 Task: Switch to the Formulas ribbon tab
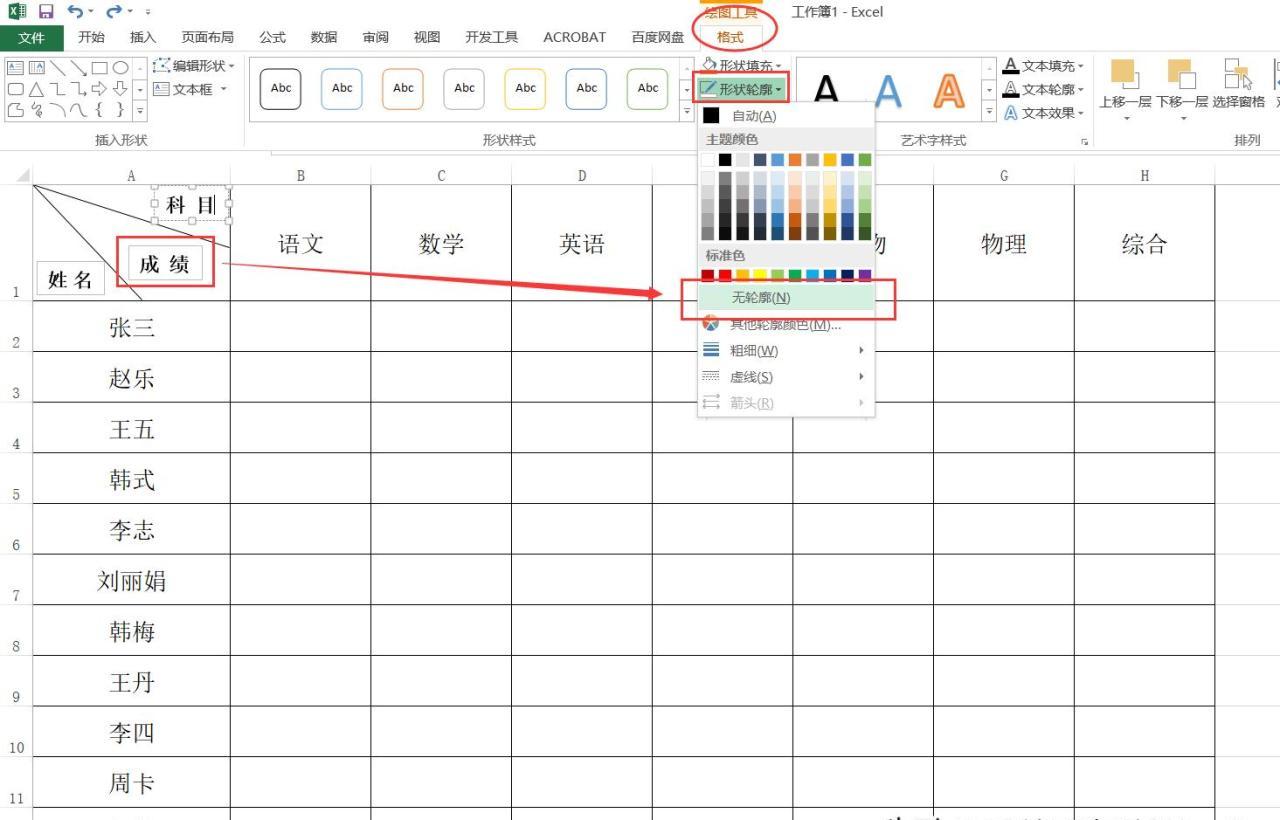[x=272, y=37]
